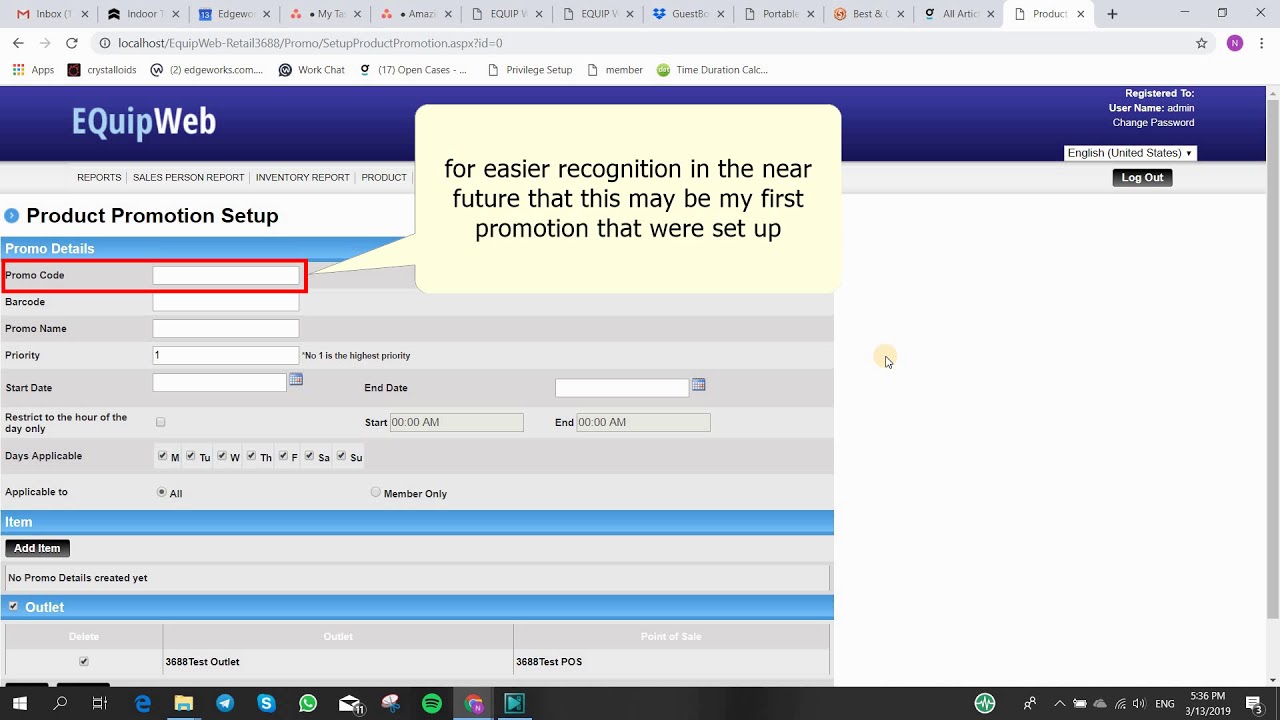Click the Add Item button

pyautogui.click(x=37, y=548)
